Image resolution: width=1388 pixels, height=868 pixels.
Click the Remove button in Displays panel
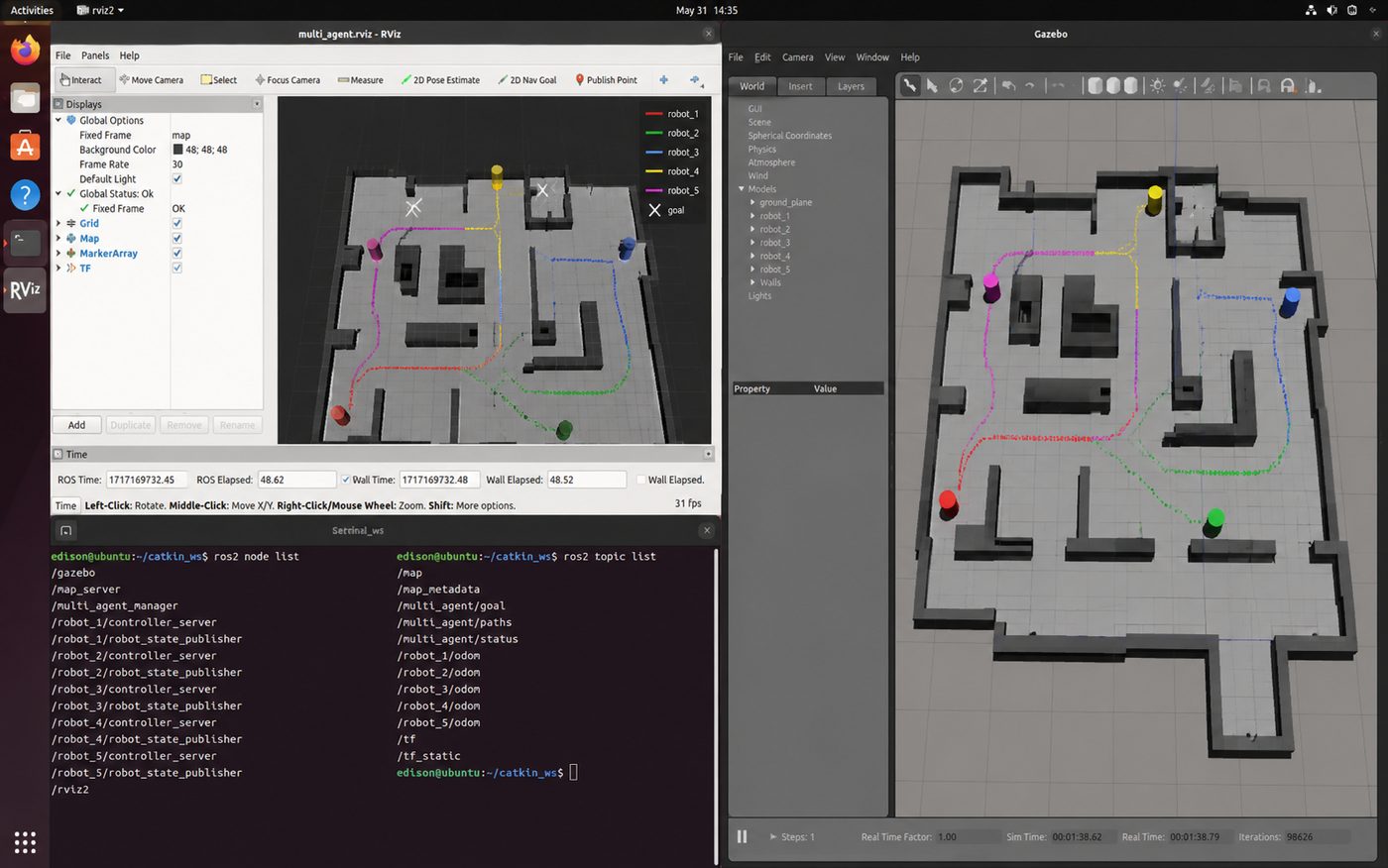(x=184, y=425)
